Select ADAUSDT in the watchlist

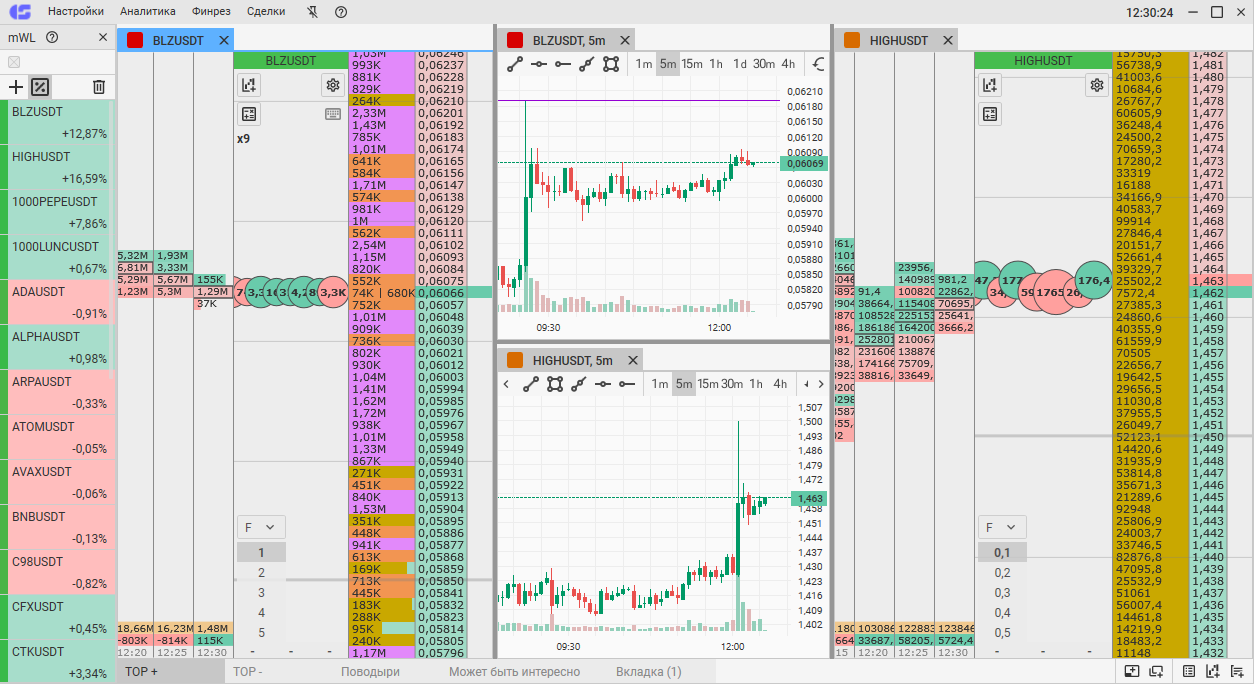coord(58,302)
